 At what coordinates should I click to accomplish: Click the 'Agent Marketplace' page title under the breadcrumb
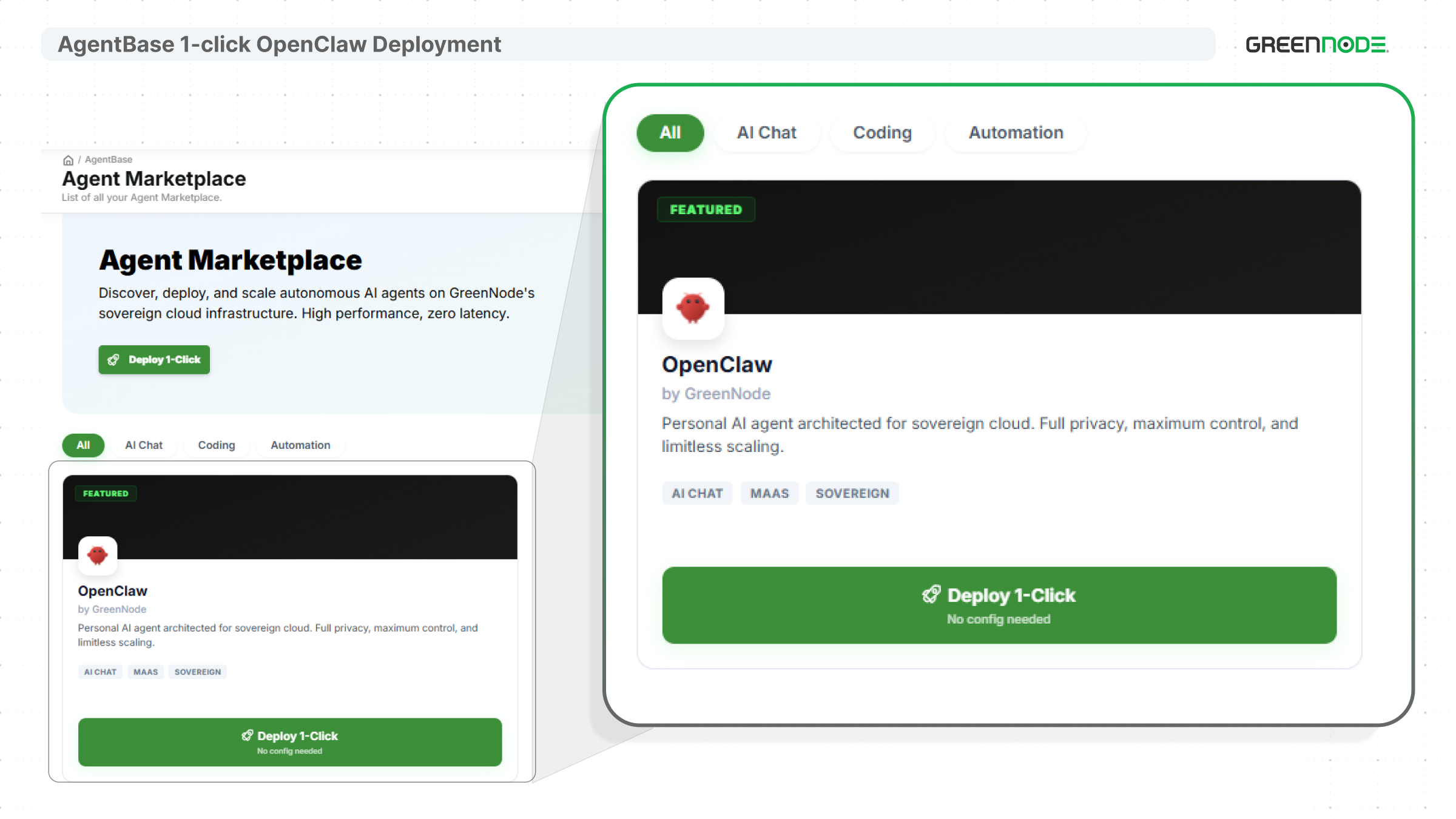coord(154,179)
